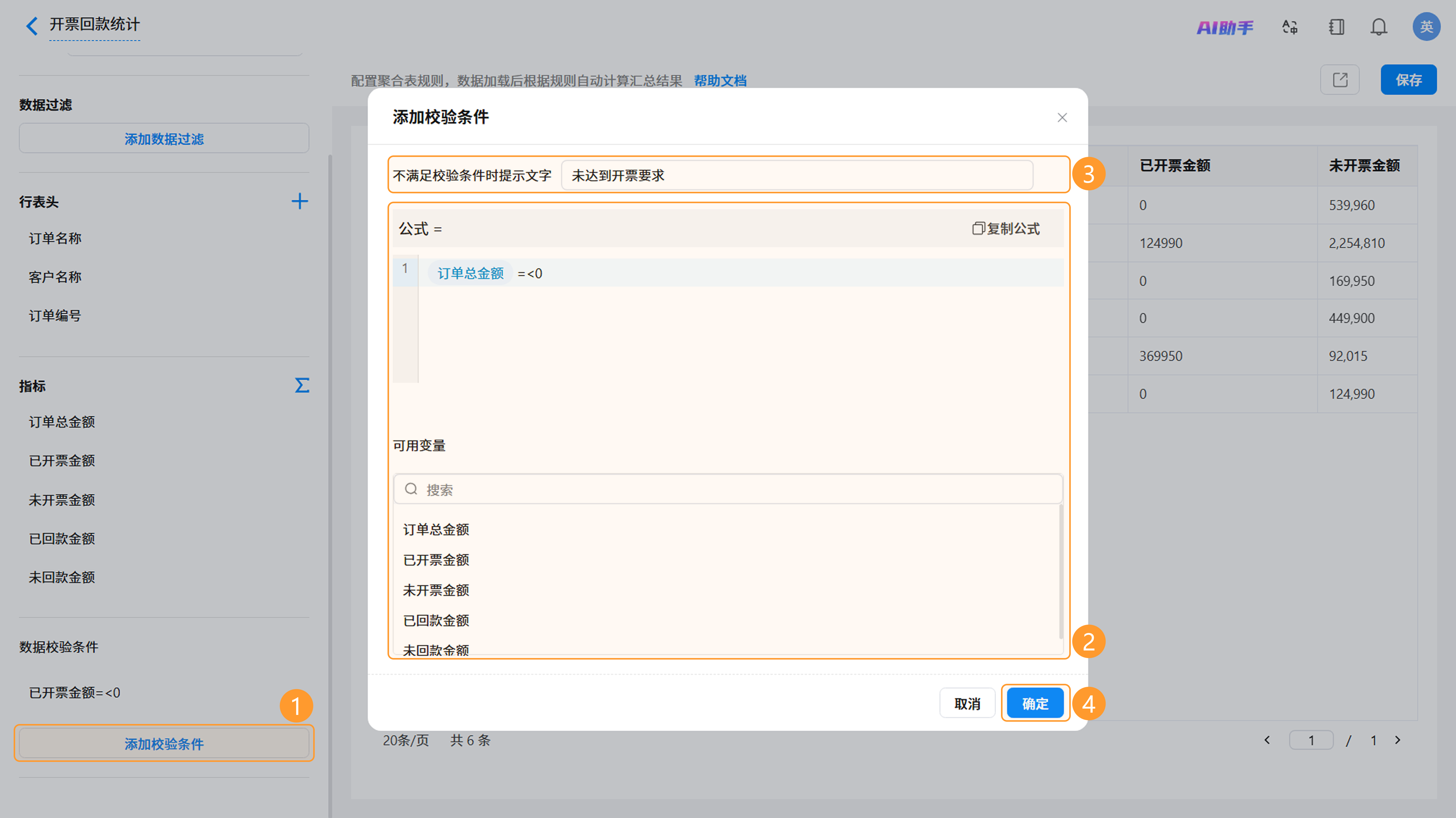Open the 帮助文档 link
Image resolution: width=1456 pixels, height=818 pixels.
click(x=720, y=81)
